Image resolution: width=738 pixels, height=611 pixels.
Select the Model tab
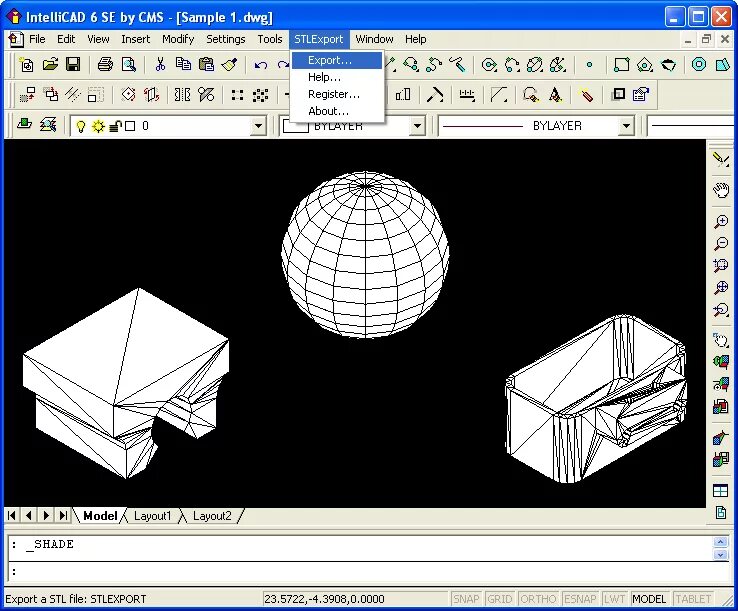pos(100,516)
